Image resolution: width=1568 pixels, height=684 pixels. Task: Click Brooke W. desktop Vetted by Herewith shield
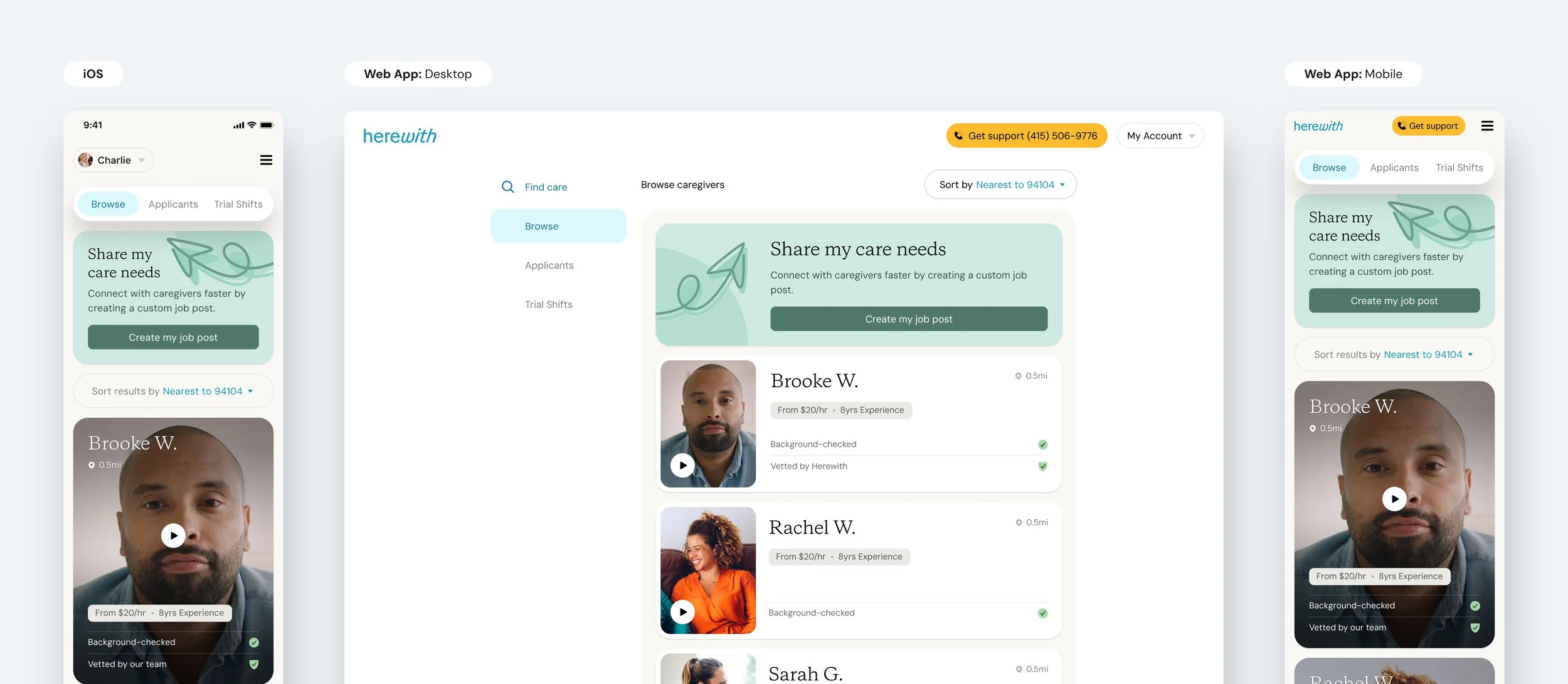[1042, 466]
